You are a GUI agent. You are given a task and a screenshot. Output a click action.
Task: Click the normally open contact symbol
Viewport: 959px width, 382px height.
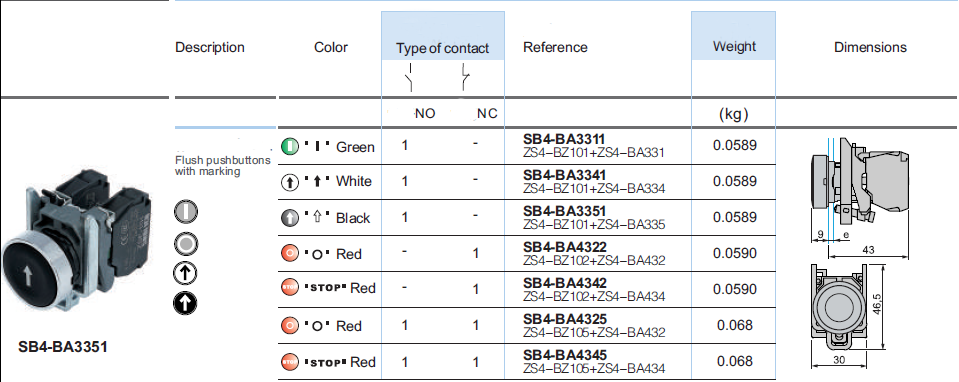(x=409, y=76)
